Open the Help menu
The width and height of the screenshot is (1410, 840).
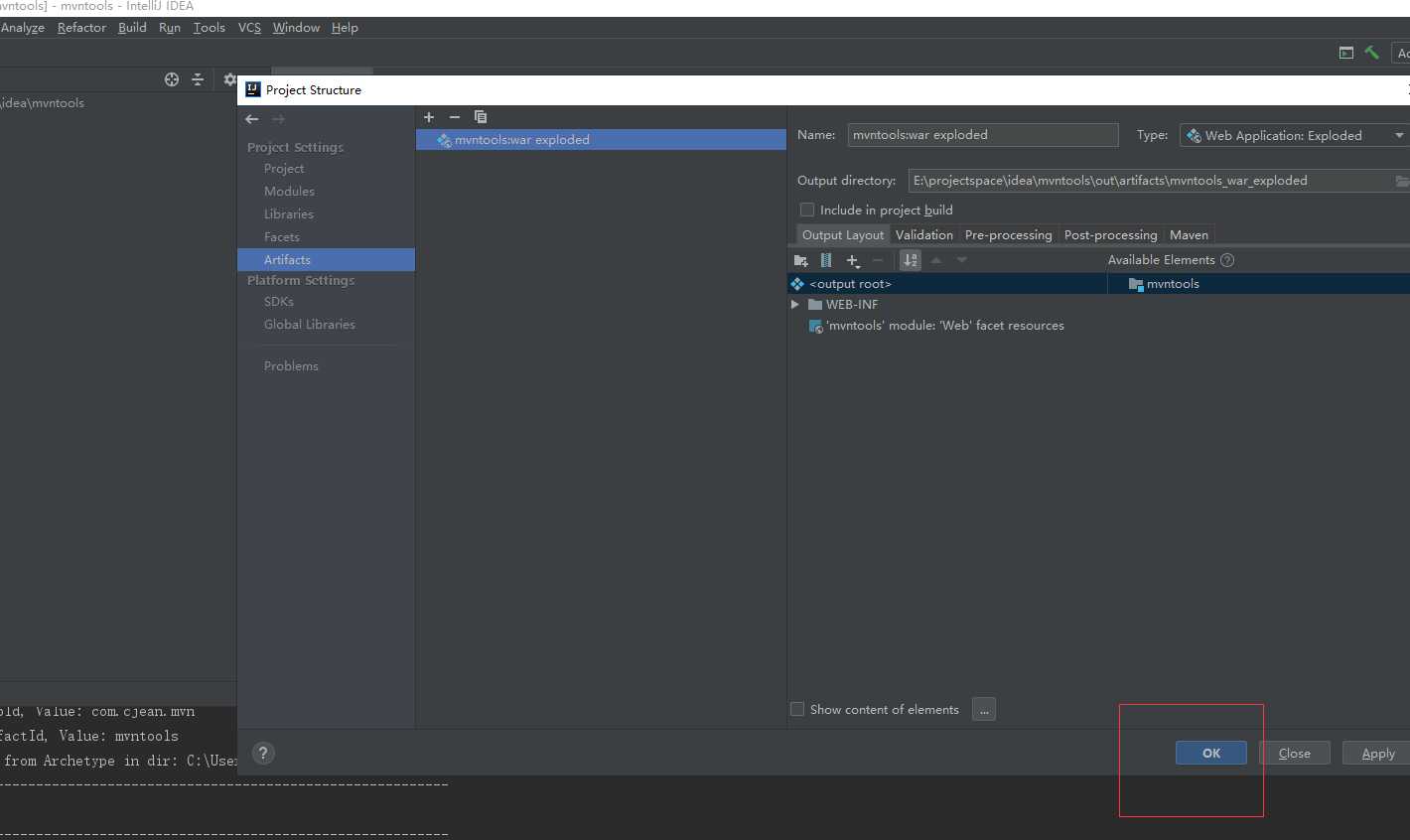[345, 28]
